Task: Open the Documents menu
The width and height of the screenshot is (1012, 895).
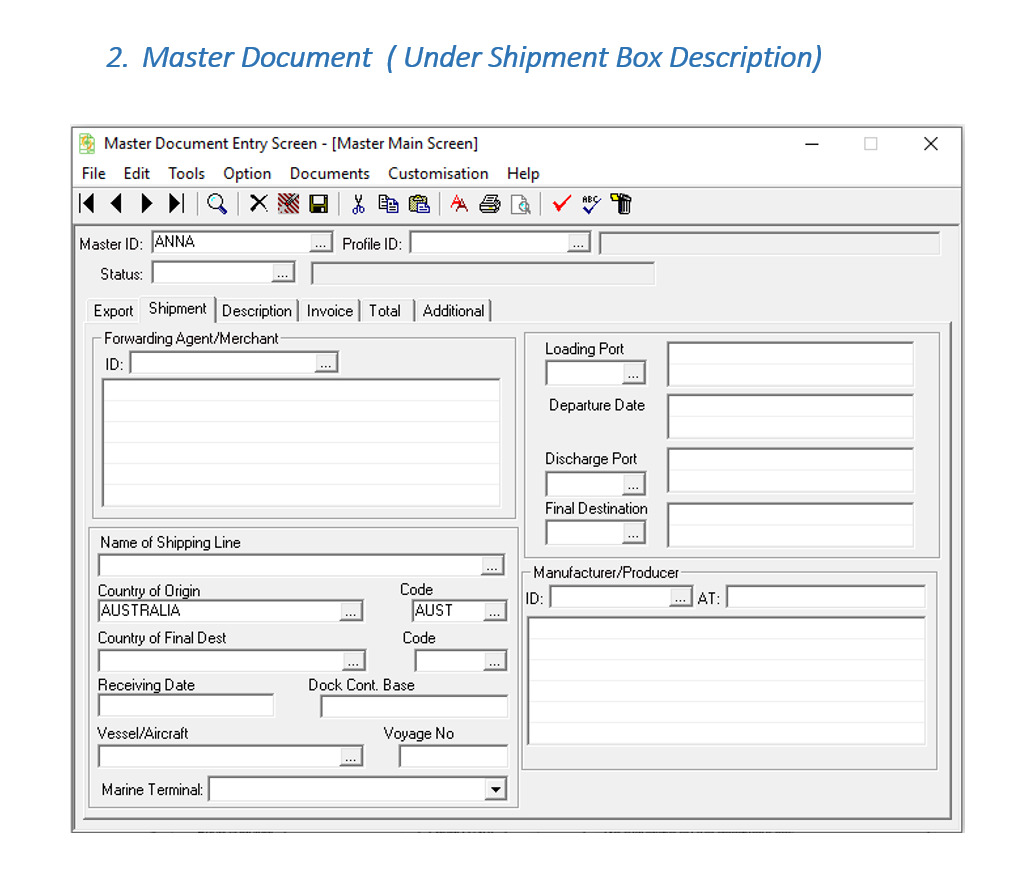Action: click(329, 173)
